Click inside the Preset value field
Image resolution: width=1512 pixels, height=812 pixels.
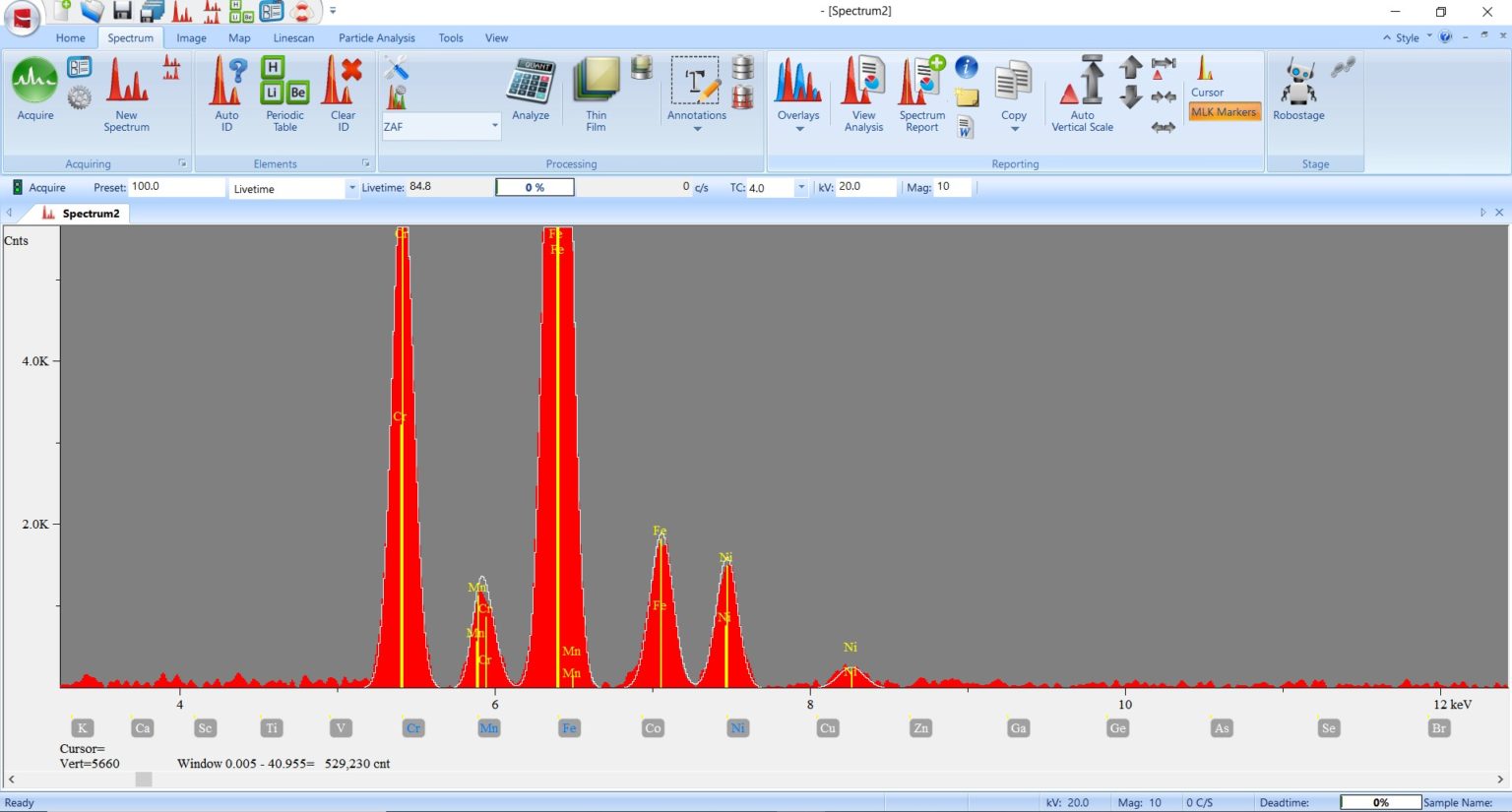(177, 186)
